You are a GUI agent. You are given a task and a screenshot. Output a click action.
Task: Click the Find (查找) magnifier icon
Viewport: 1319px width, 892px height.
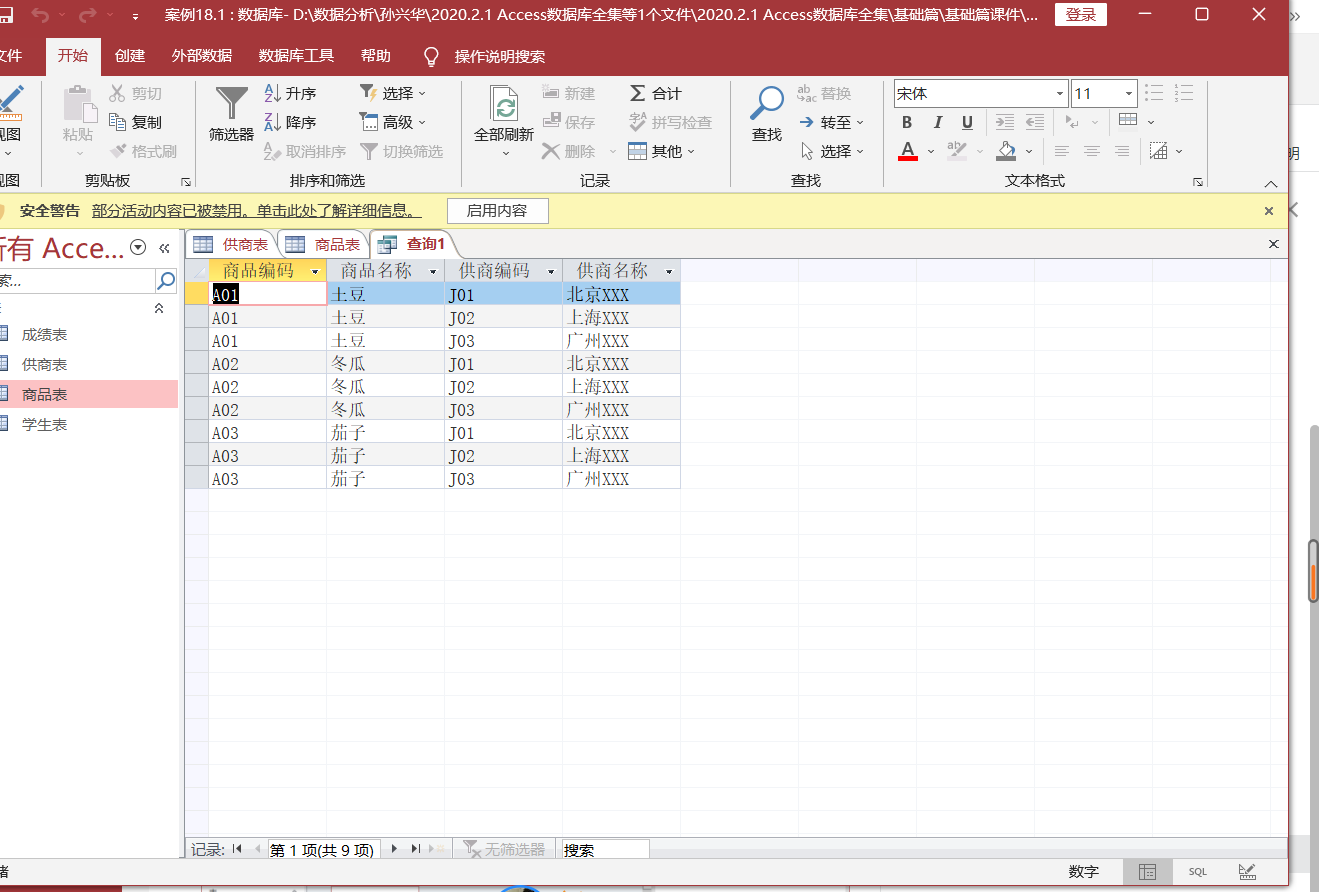[x=767, y=104]
